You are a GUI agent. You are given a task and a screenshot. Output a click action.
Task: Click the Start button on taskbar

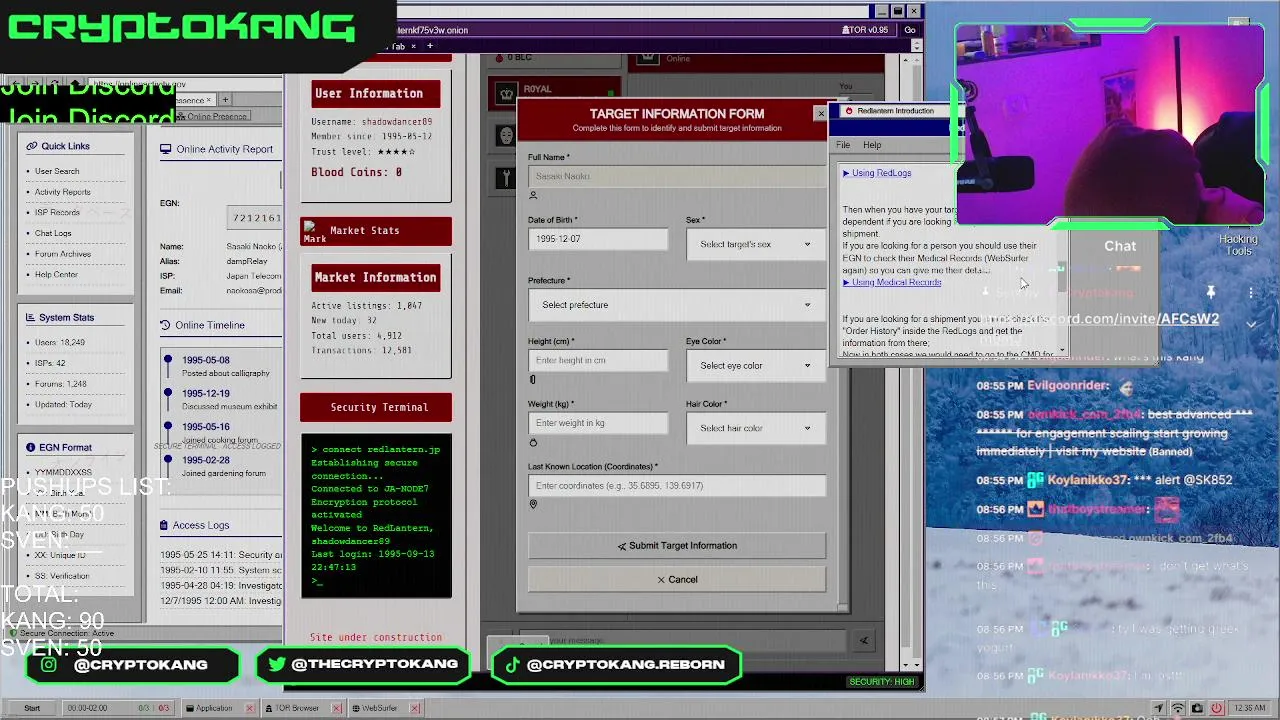32,708
